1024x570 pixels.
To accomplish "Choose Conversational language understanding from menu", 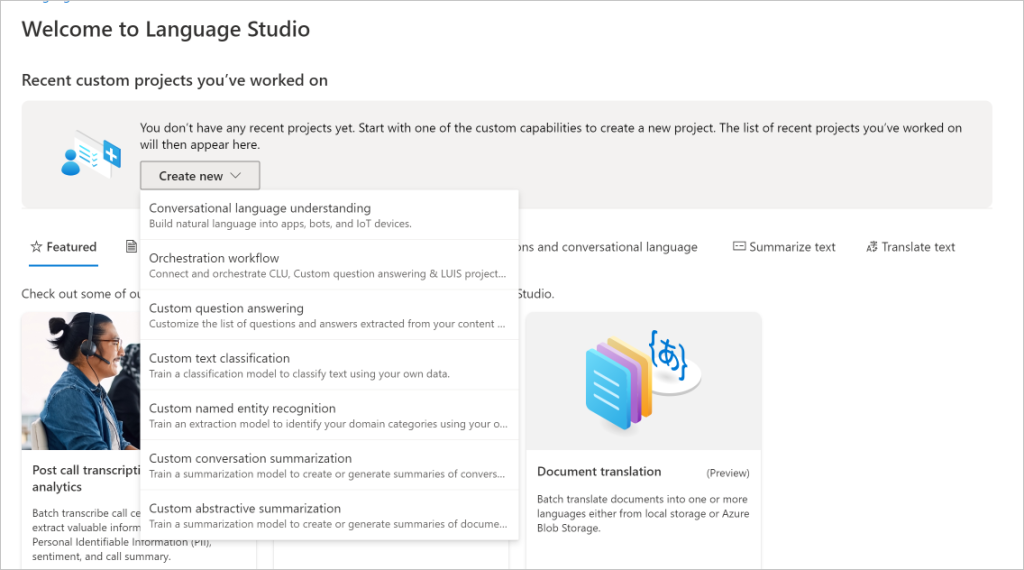I will pos(329,215).
